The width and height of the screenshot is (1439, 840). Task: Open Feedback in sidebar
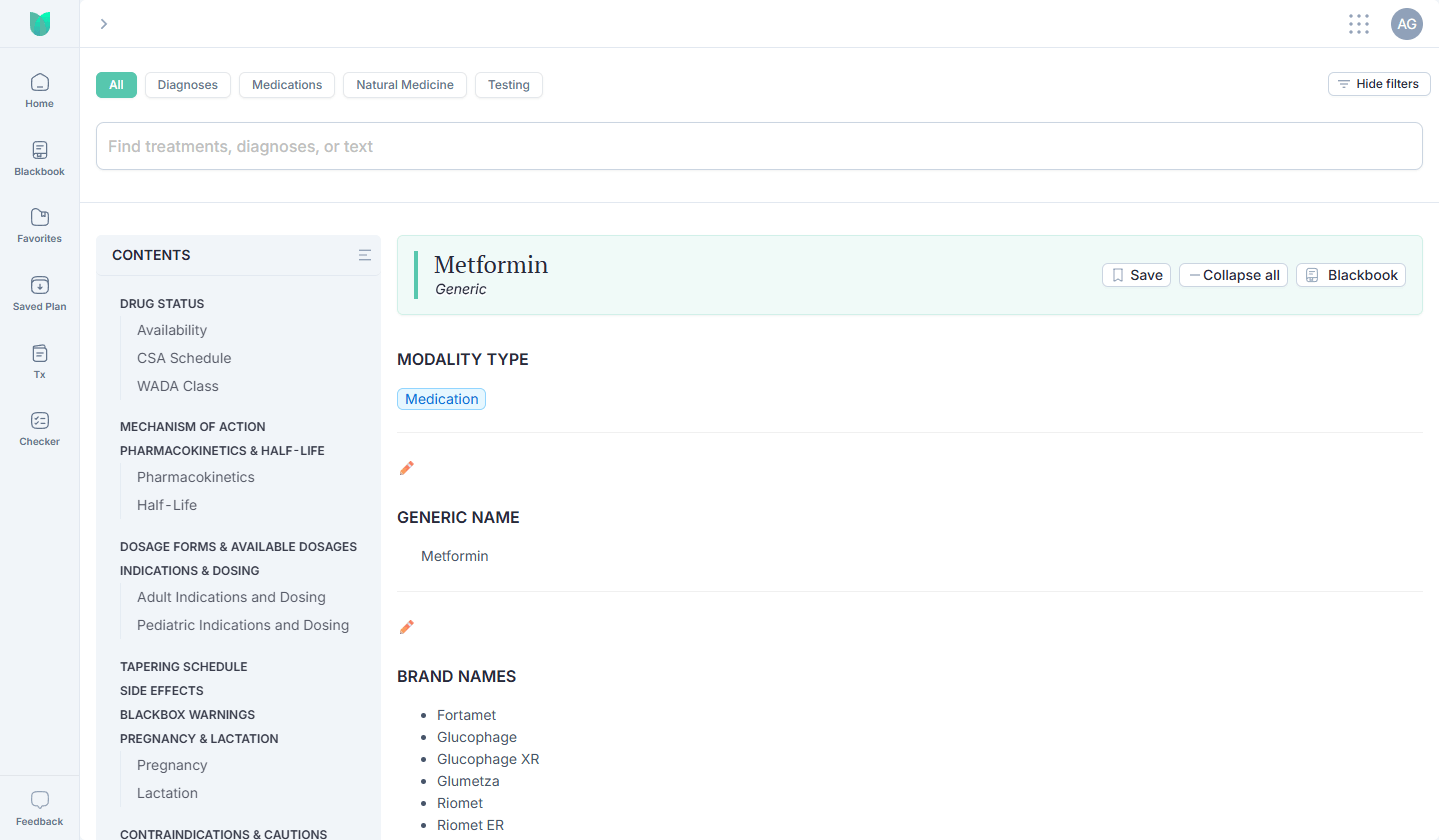coord(40,809)
